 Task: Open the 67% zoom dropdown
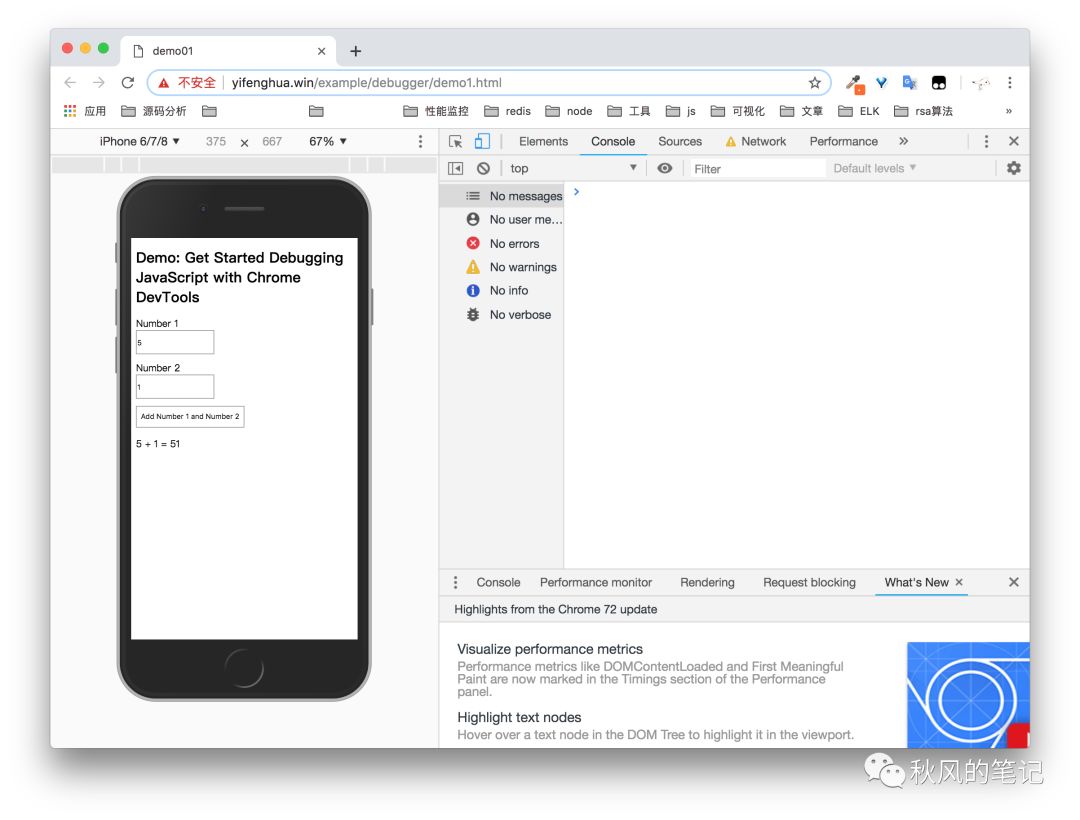point(328,141)
